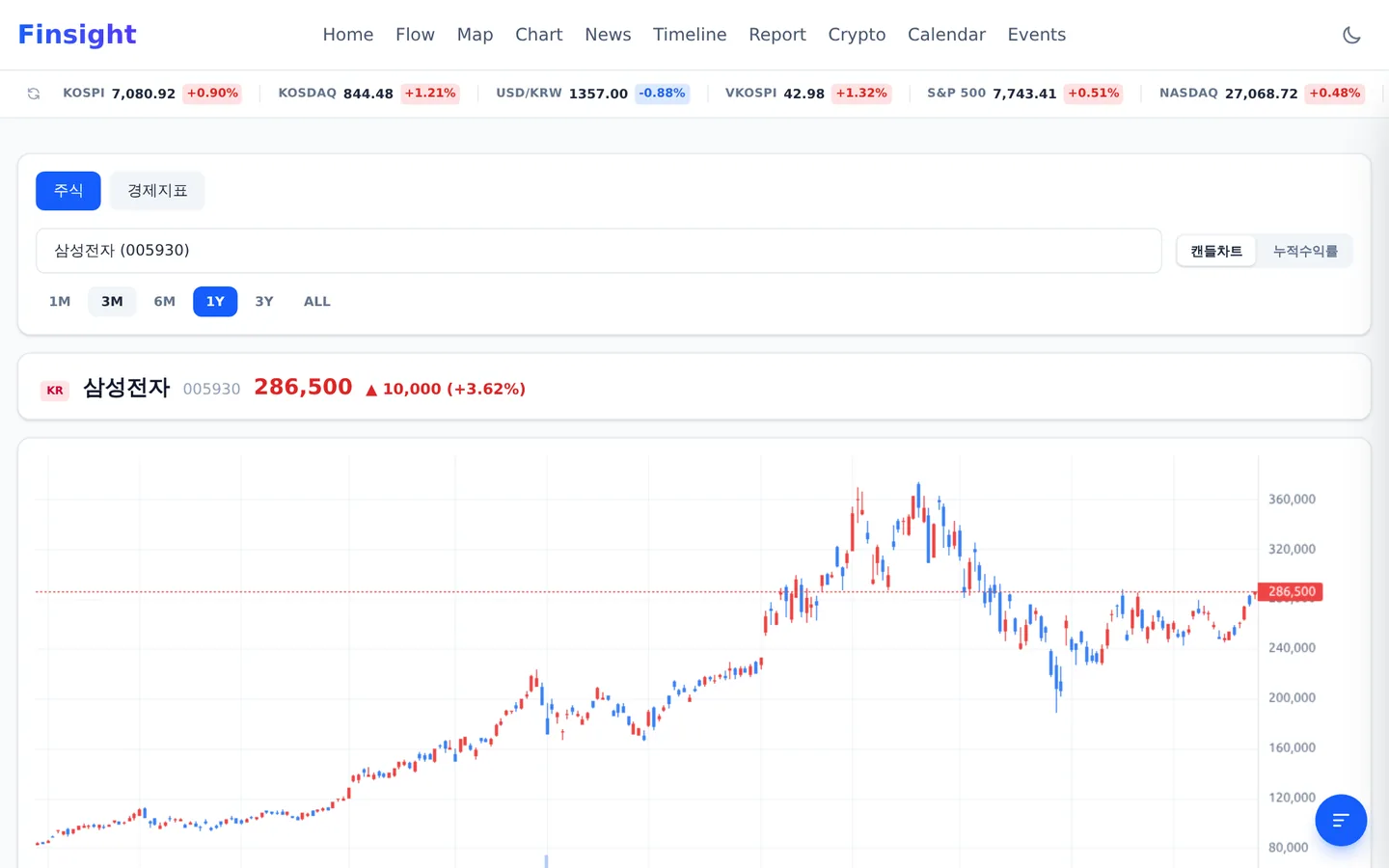Screen dimensions: 1389x868
Task: Choose the 6M period
Action: tap(165, 302)
